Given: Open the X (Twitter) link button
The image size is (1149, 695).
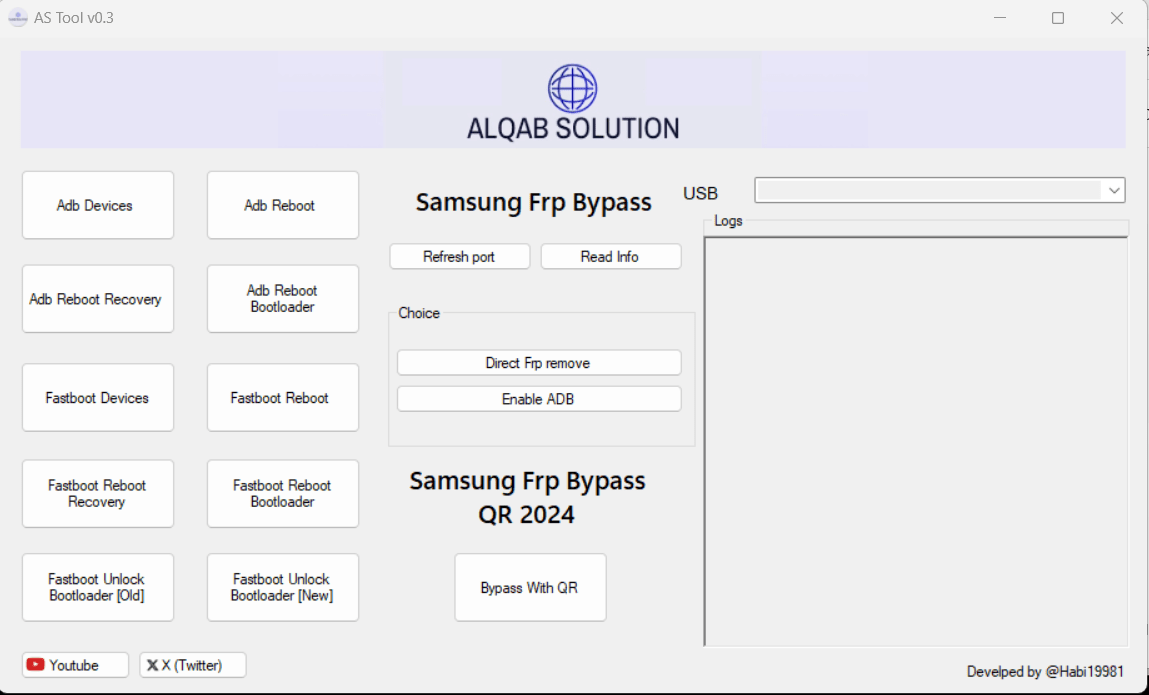Looking at the screenshot, I should (193, 665).
